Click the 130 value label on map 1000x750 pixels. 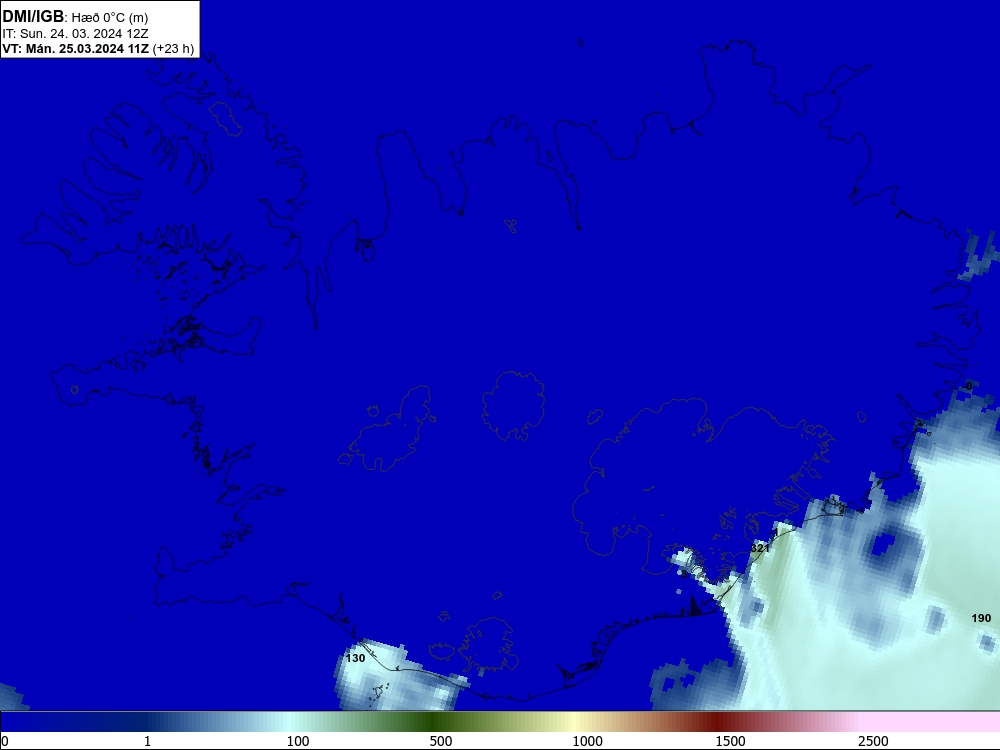click(355, 658)
